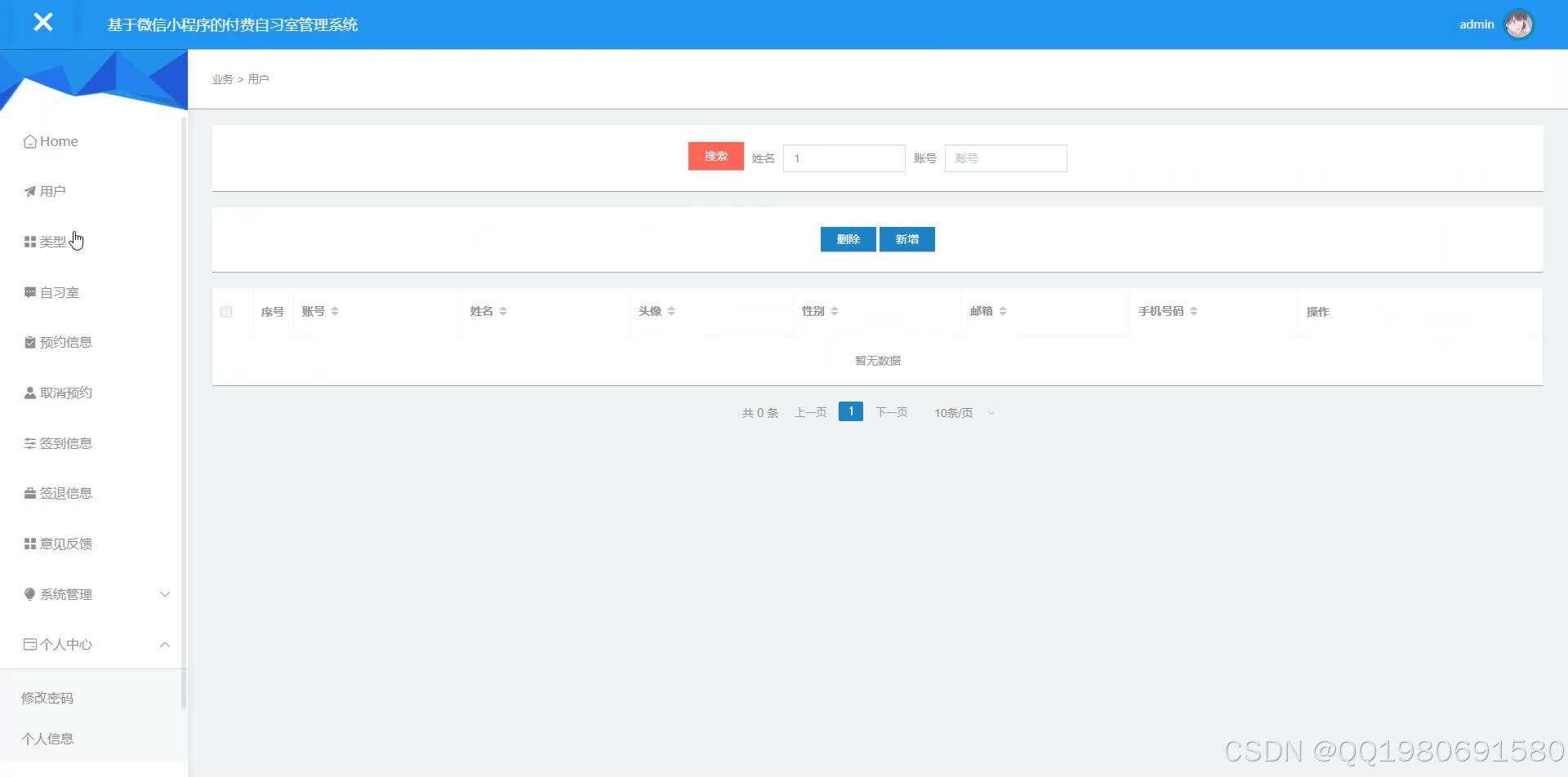1568x777 pixels.
Task: Click the 类型 grid icon
Action: pos(30,242)
